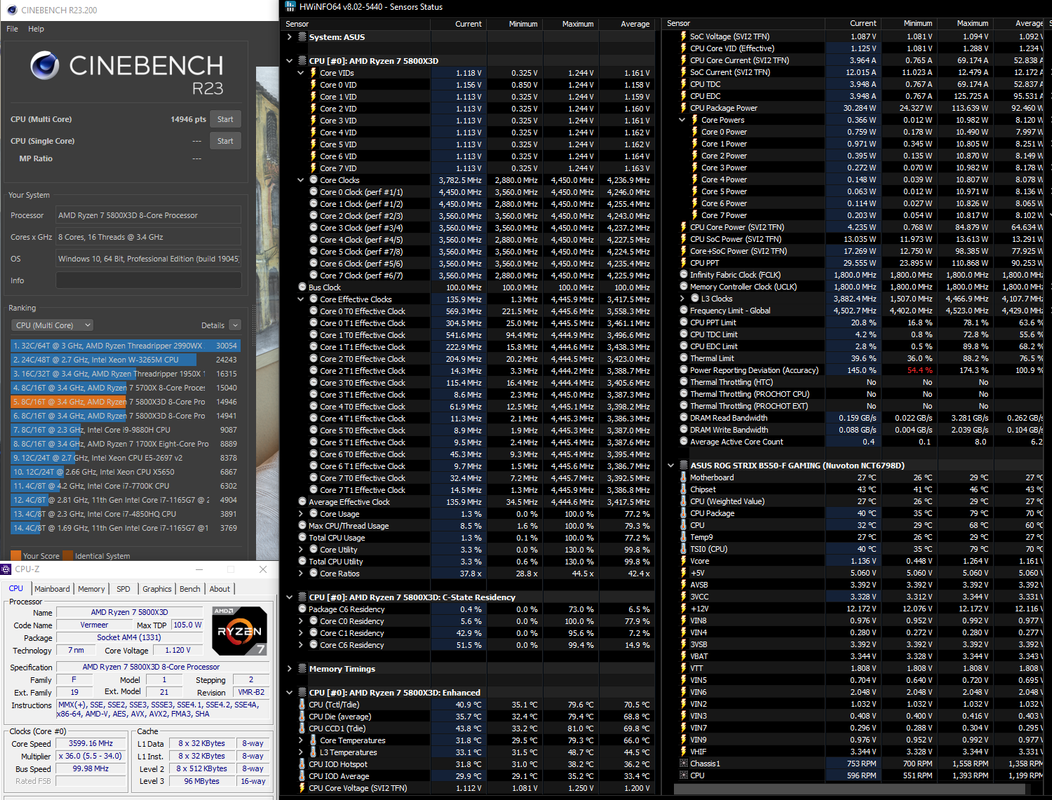Click the Average Effective Clock icon
The image size is (1052, 800).
coord(303,502)
